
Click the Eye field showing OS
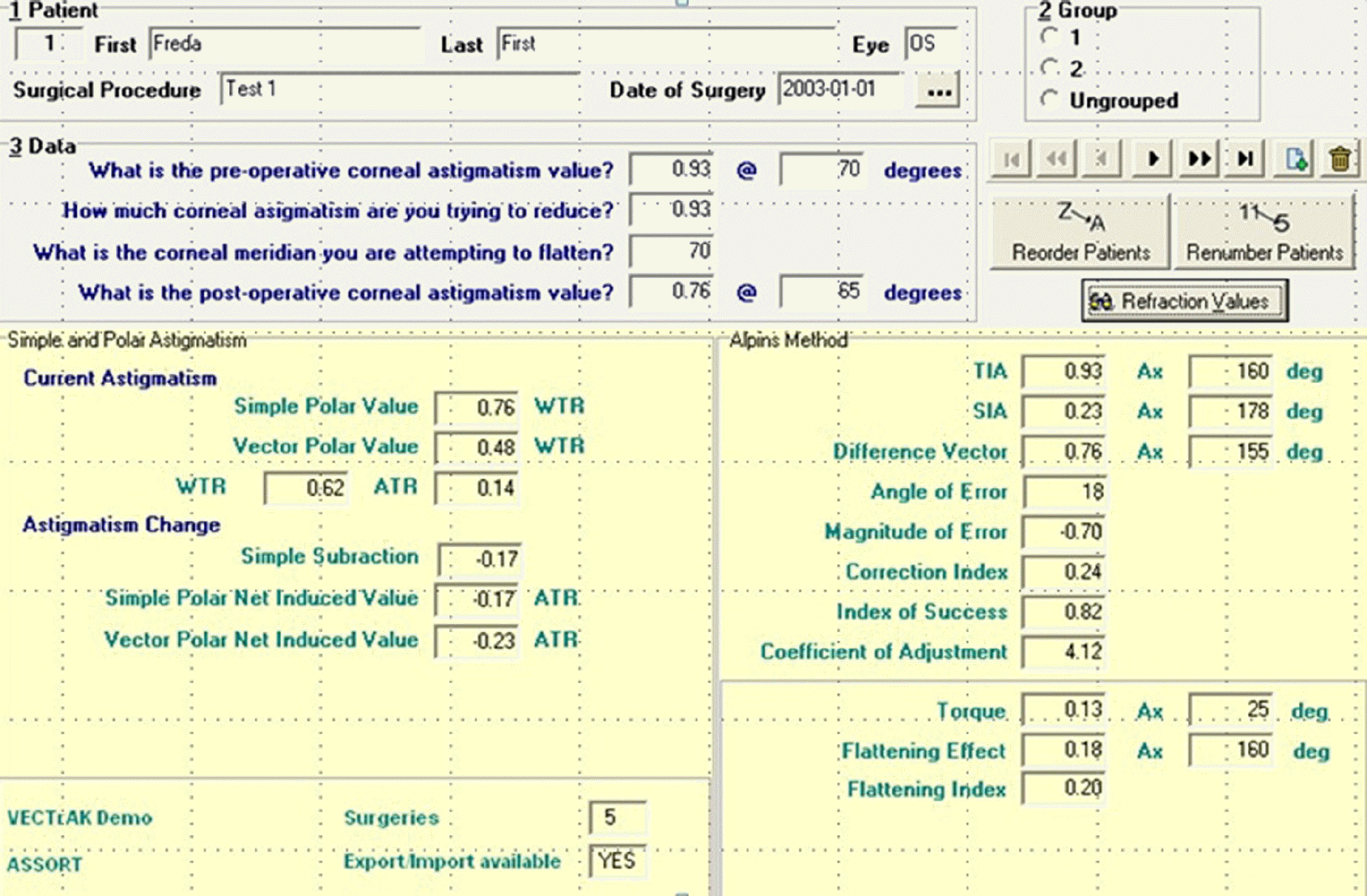click(x=932, y=44)
